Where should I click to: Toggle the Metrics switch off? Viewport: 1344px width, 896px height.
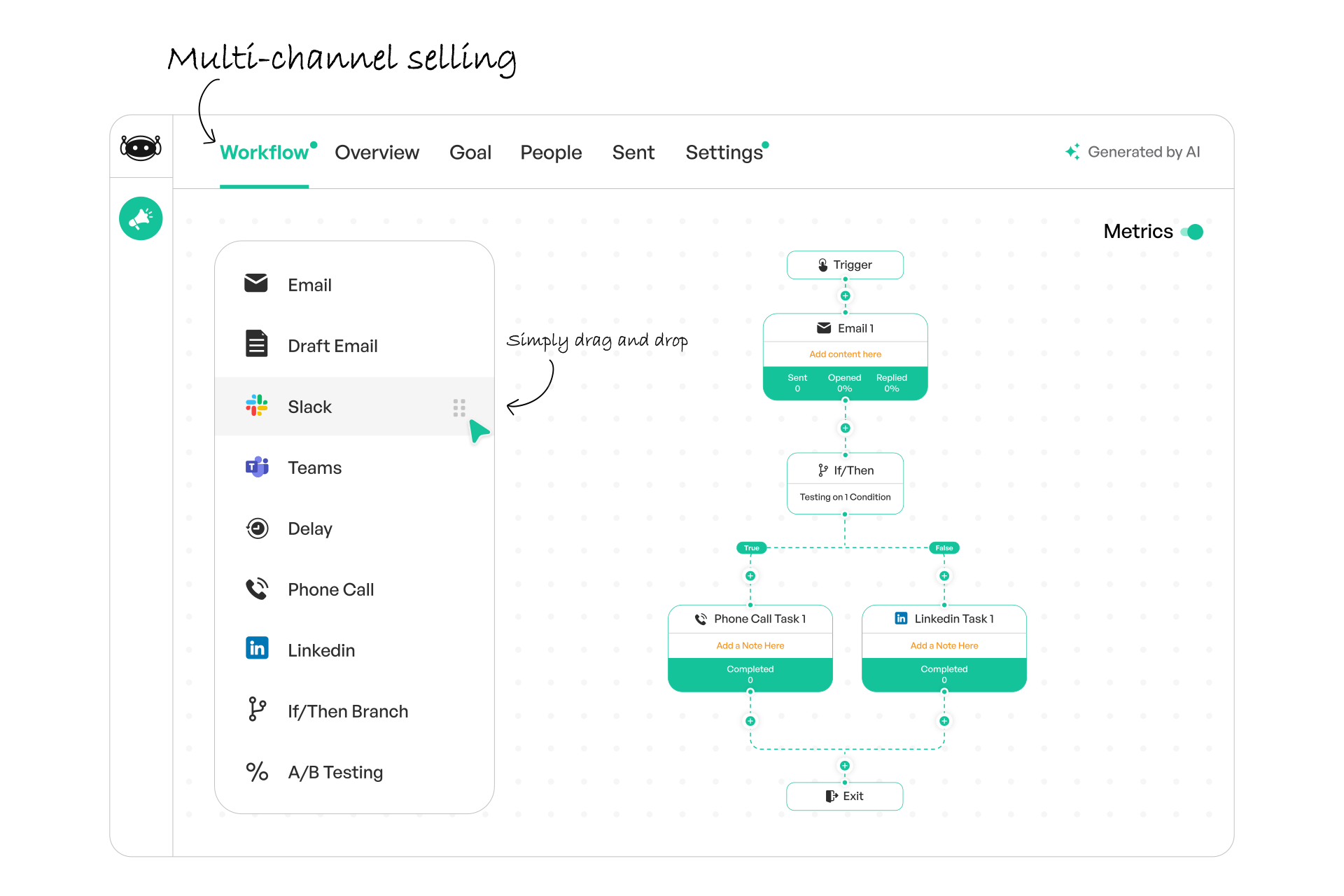1191,232
